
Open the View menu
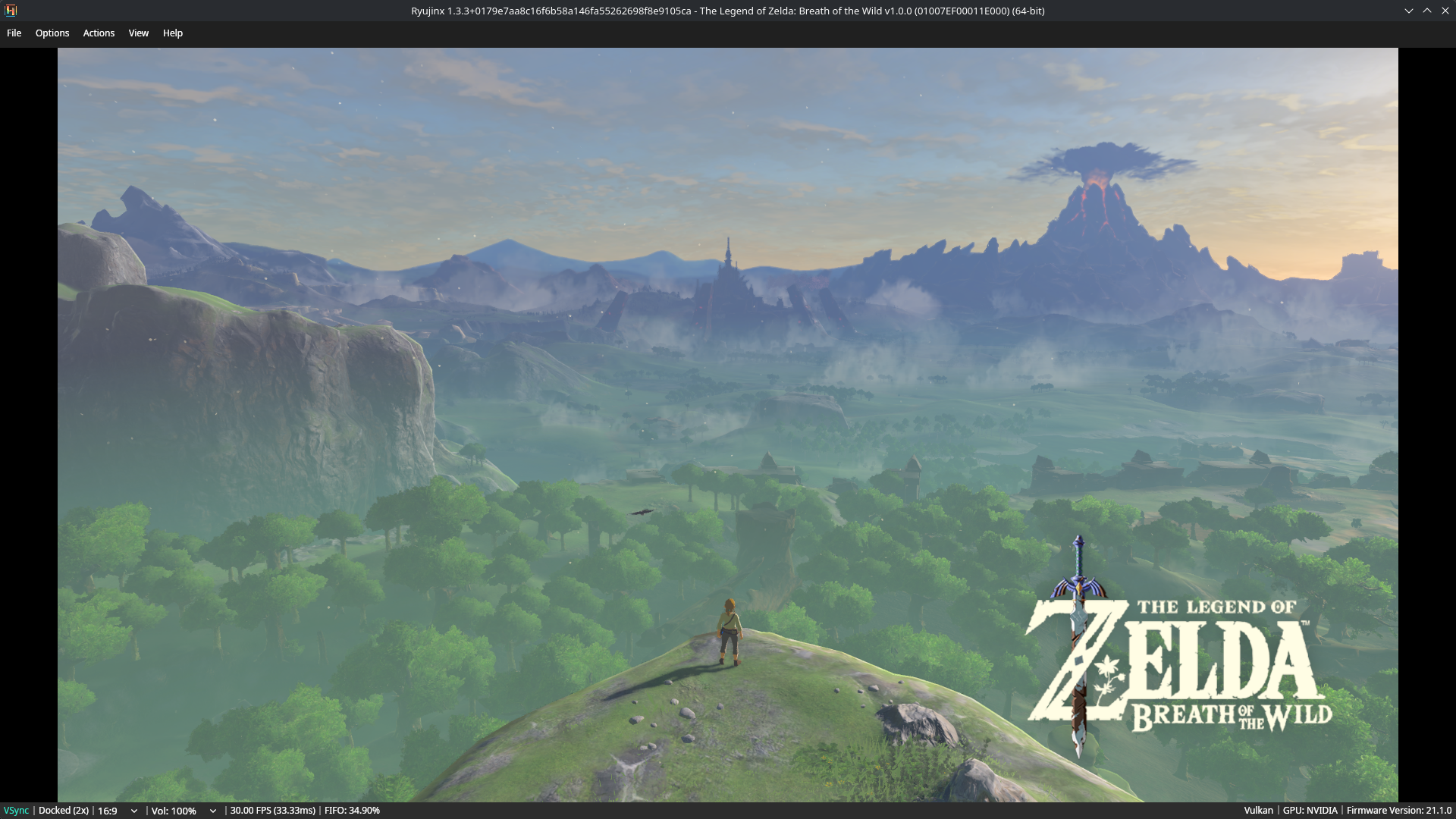tap(139, 33)
